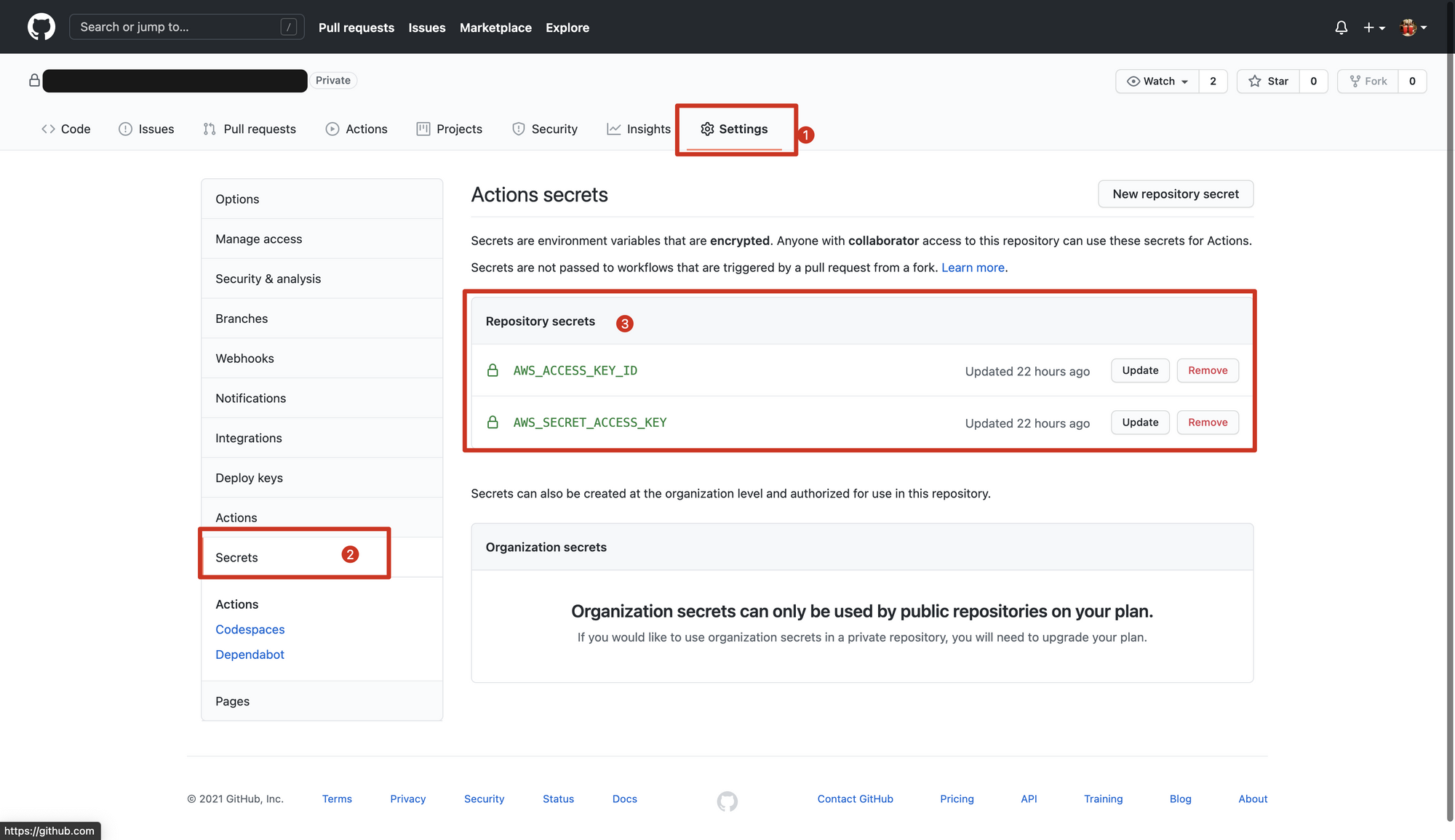Viewport: 1455px width, 840px height.
Task: Open the notifications bell icon
Action: pyautogui.click(x=1341, y=28)
